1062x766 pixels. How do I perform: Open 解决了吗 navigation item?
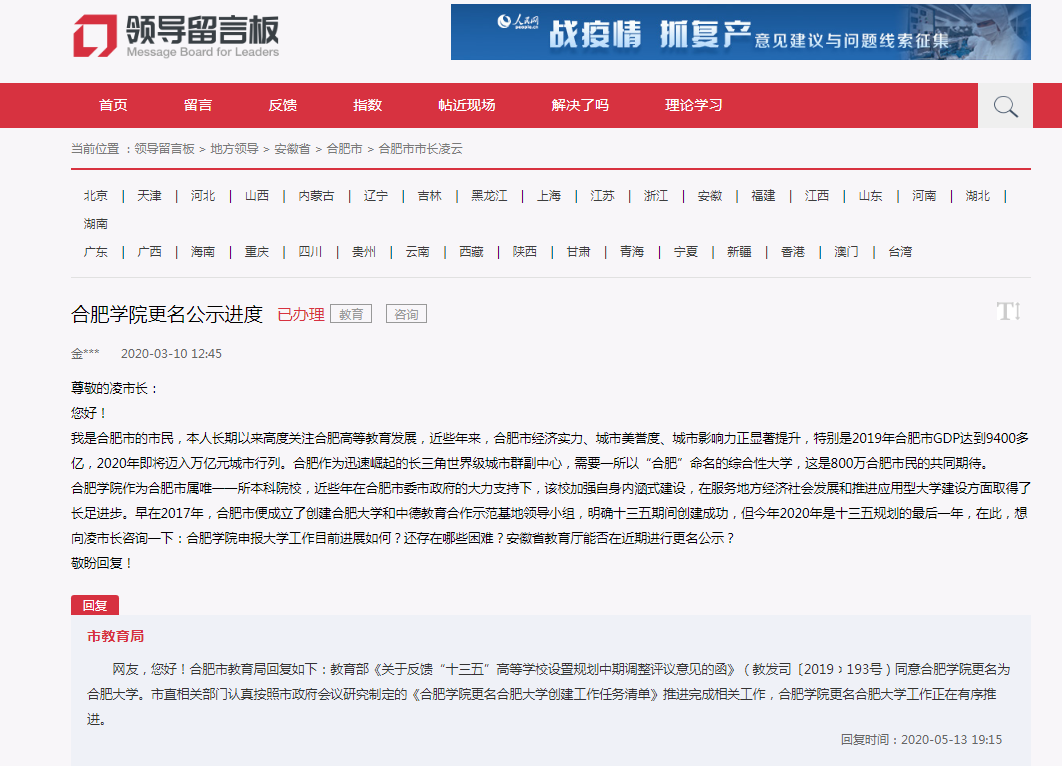click(x=580, y=105)
